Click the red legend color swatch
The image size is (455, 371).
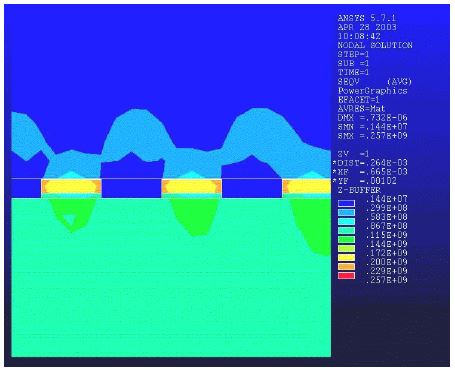(x=346, y=276)
